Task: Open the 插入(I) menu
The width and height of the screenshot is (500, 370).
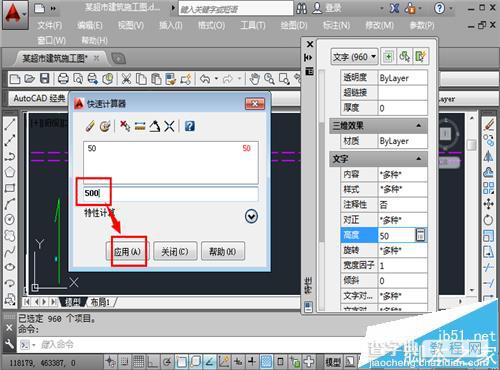Action: [171, 25]
